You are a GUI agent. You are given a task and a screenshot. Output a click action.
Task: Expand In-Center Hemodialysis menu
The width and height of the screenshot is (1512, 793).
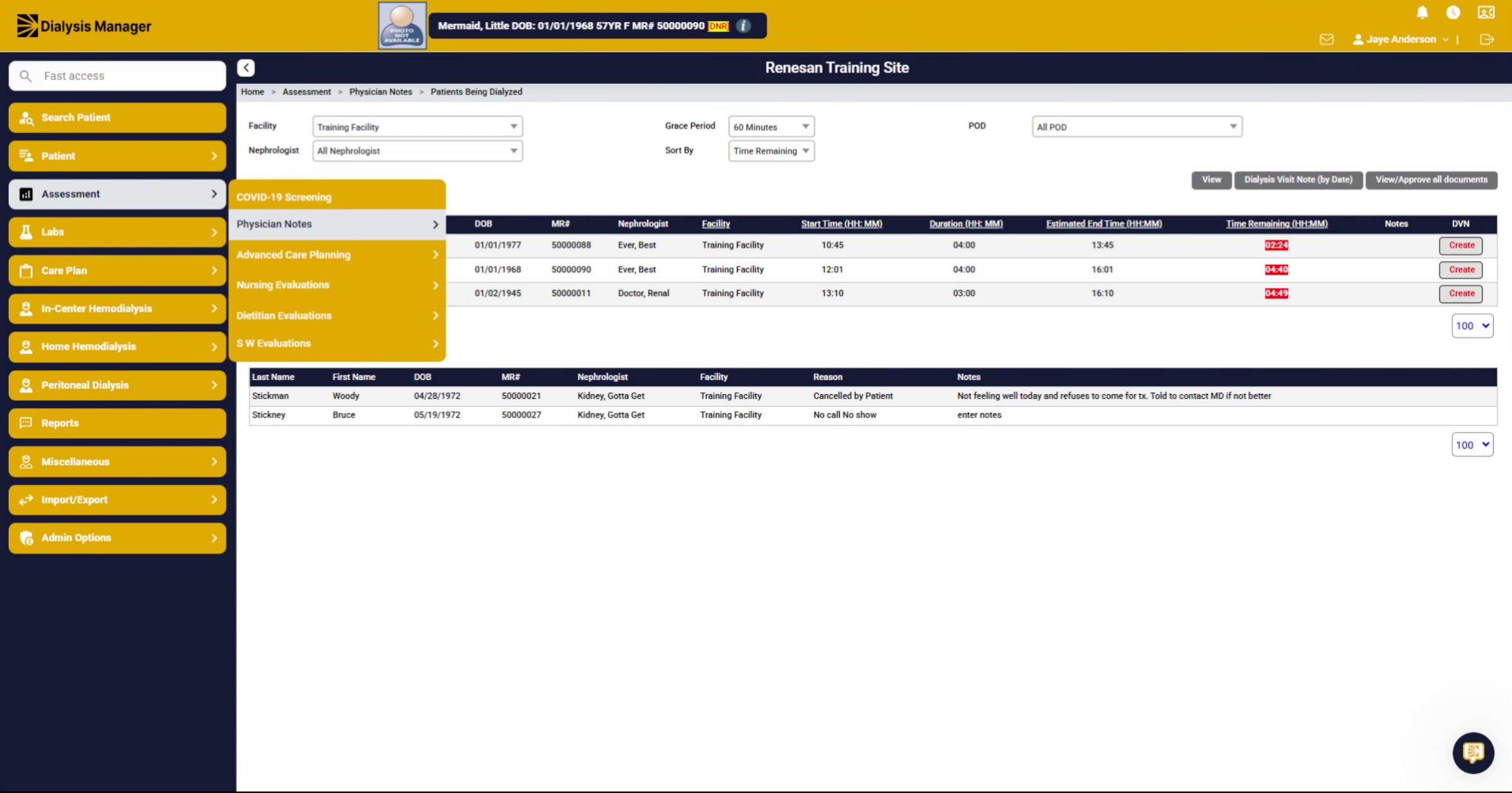tap(117, 309)
